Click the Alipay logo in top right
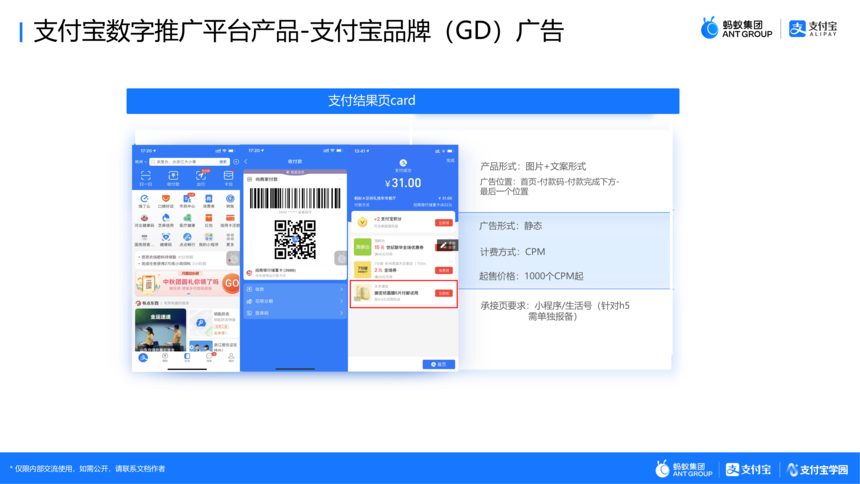The width and height of the screenshot is (860, 484). pyautogui.click(x=813, y=29)
